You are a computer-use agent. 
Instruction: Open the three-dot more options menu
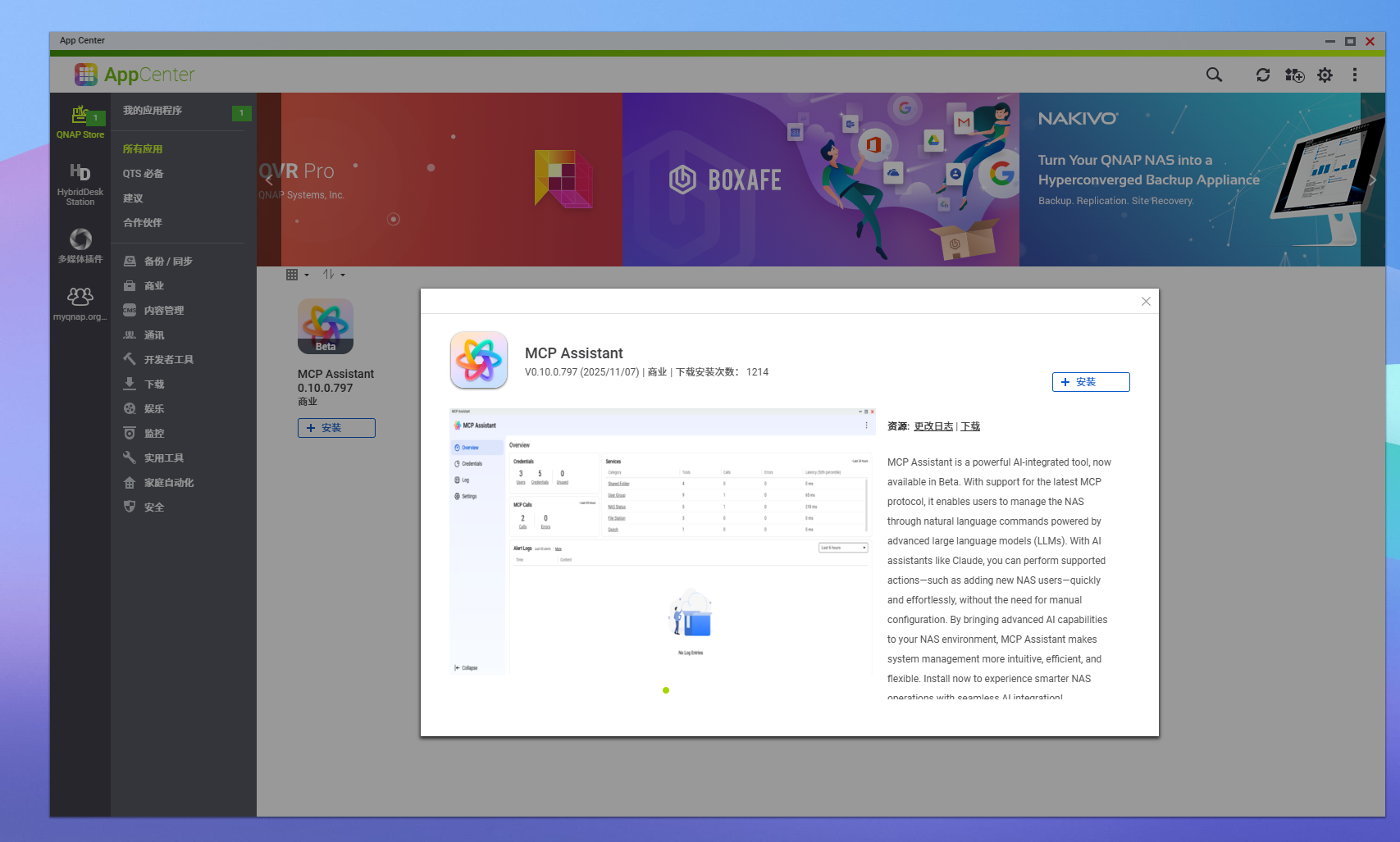pyautogui.click(x=1354, y=75)
